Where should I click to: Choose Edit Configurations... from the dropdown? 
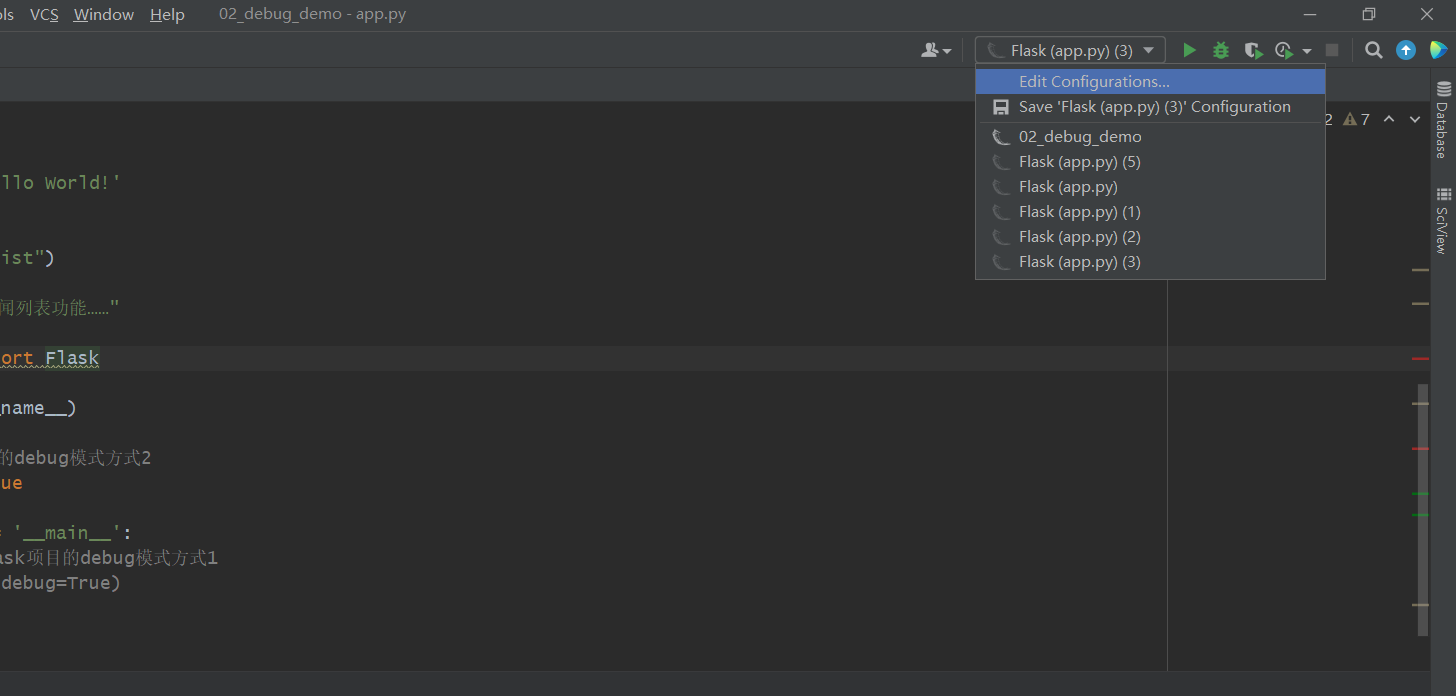(1150, 82)
